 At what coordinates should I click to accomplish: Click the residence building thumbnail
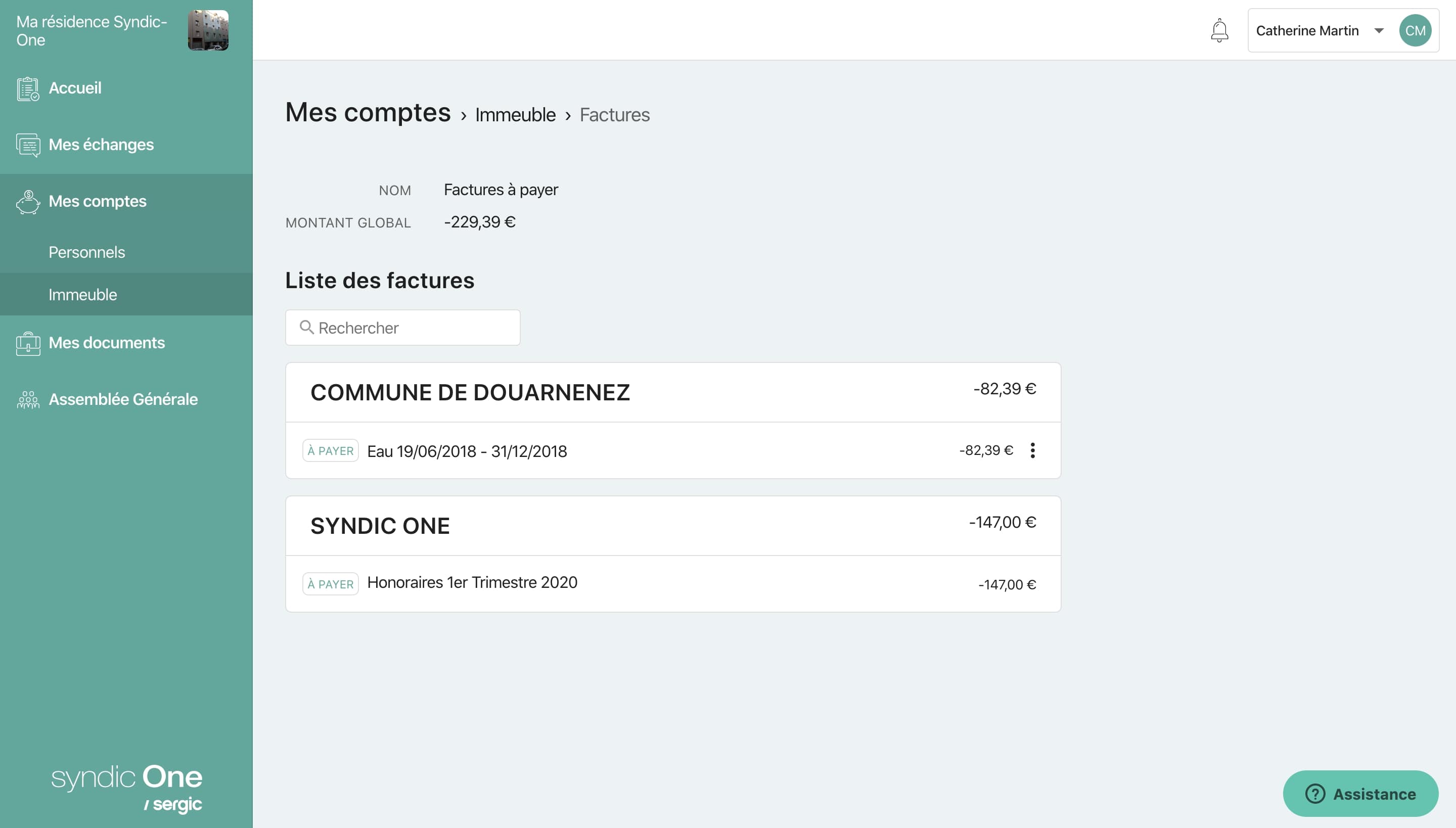point(208,30)
